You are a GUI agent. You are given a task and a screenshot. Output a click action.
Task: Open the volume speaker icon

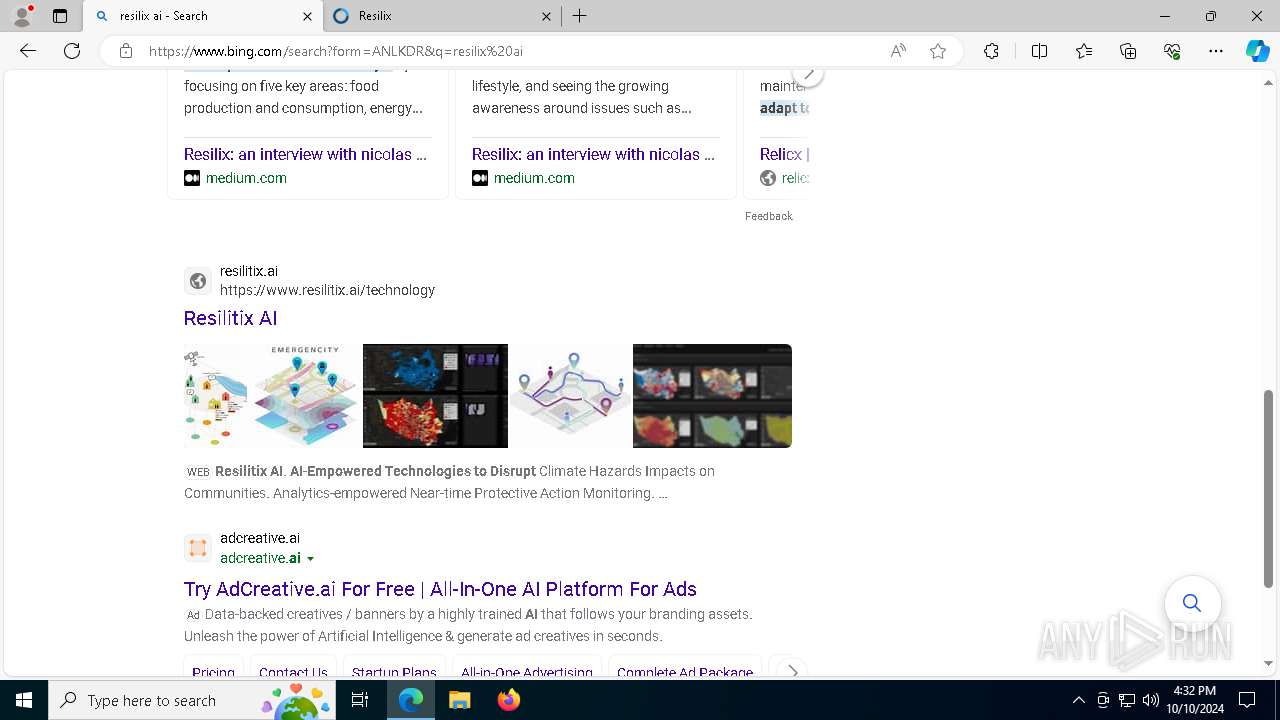click(x=1150, y=700)
